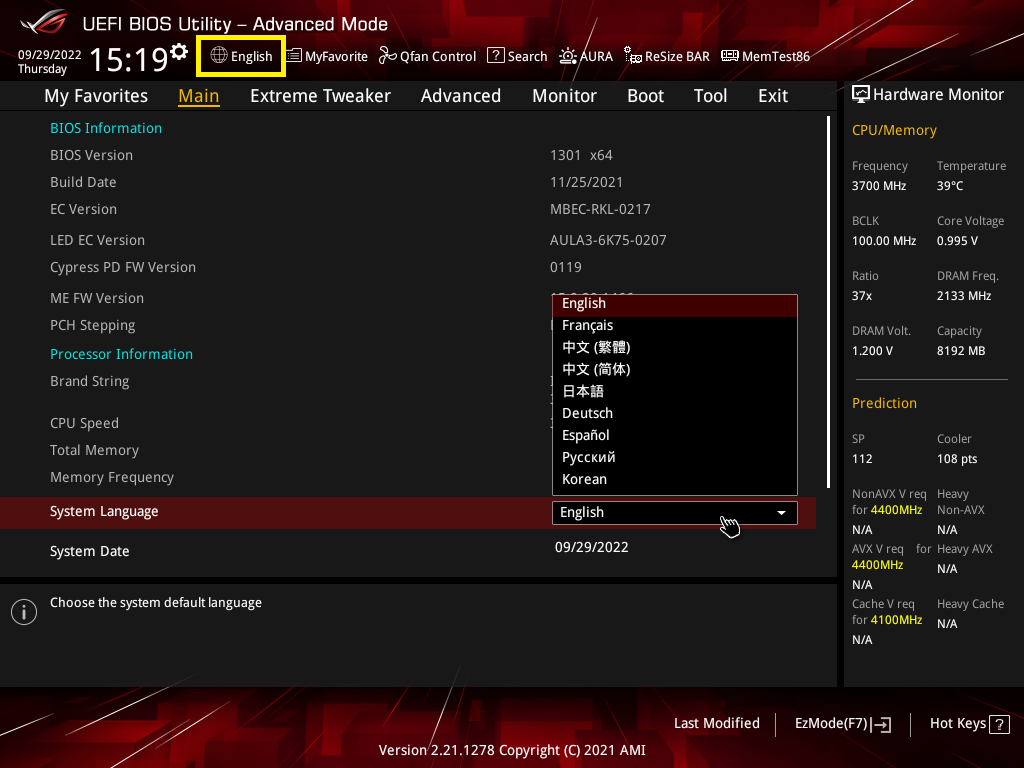
Task: Click the Total Memory label
Action: [x=94, y=451]
